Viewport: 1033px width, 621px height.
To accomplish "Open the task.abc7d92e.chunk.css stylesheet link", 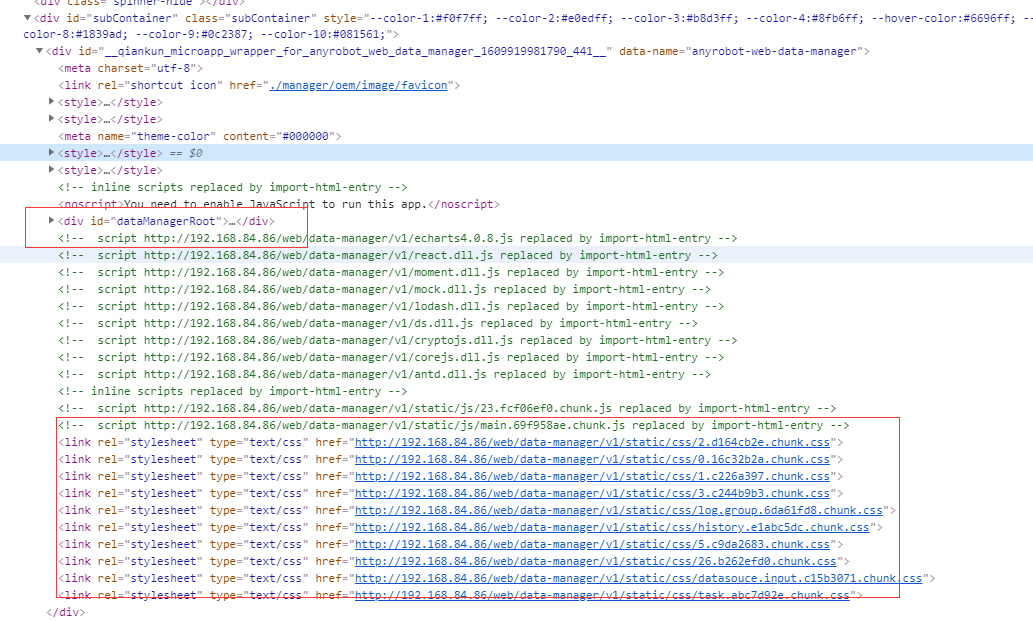I will [601, 595].
